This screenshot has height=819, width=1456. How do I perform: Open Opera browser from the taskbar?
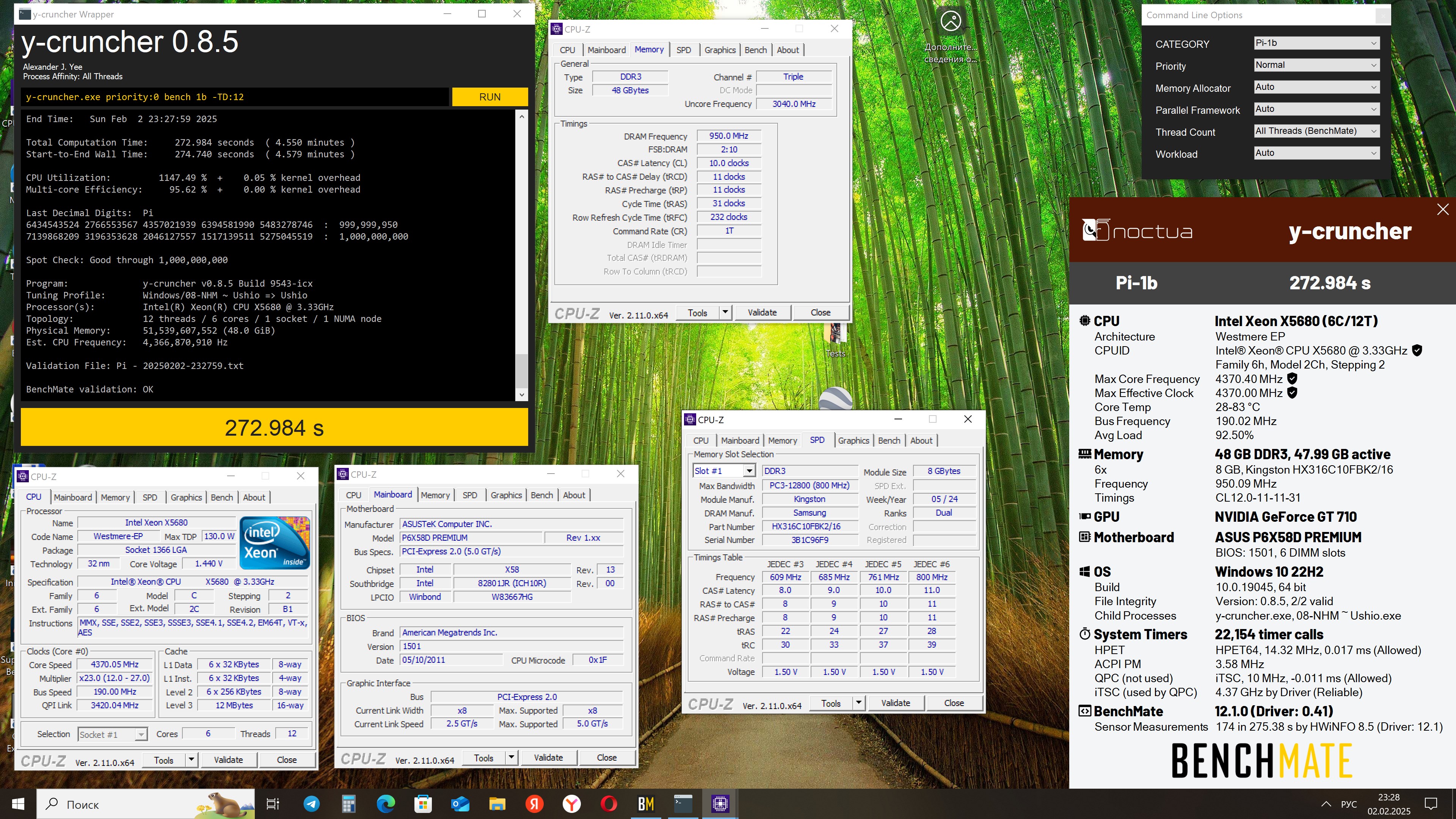609,804
